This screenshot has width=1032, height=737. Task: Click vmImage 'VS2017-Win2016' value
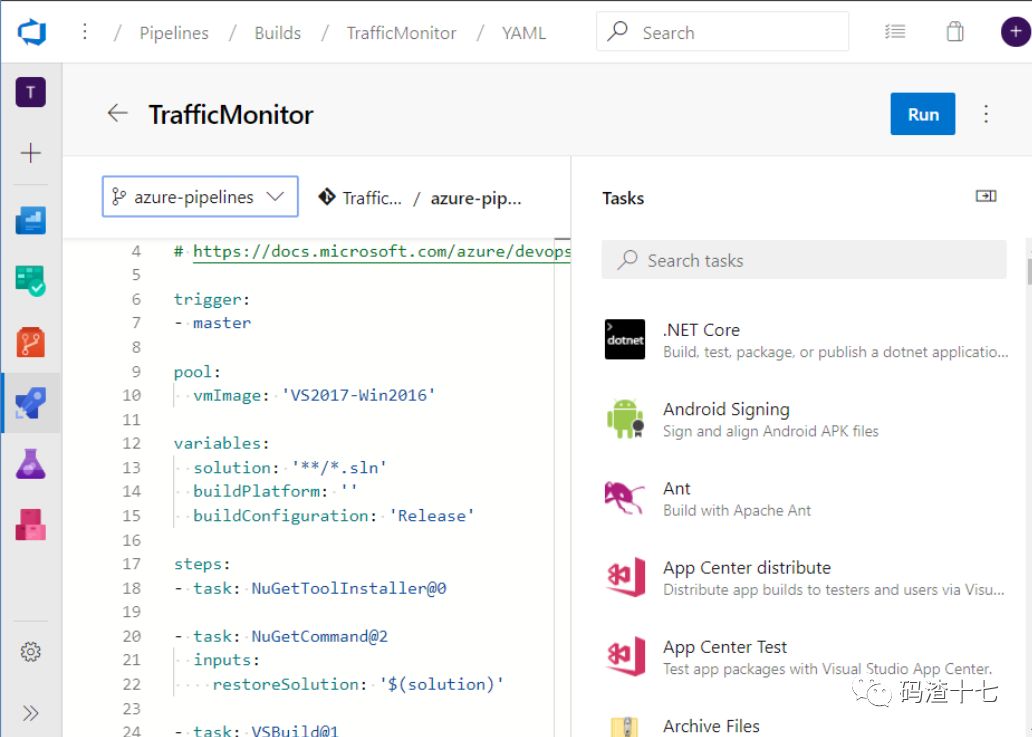[359, 395]
